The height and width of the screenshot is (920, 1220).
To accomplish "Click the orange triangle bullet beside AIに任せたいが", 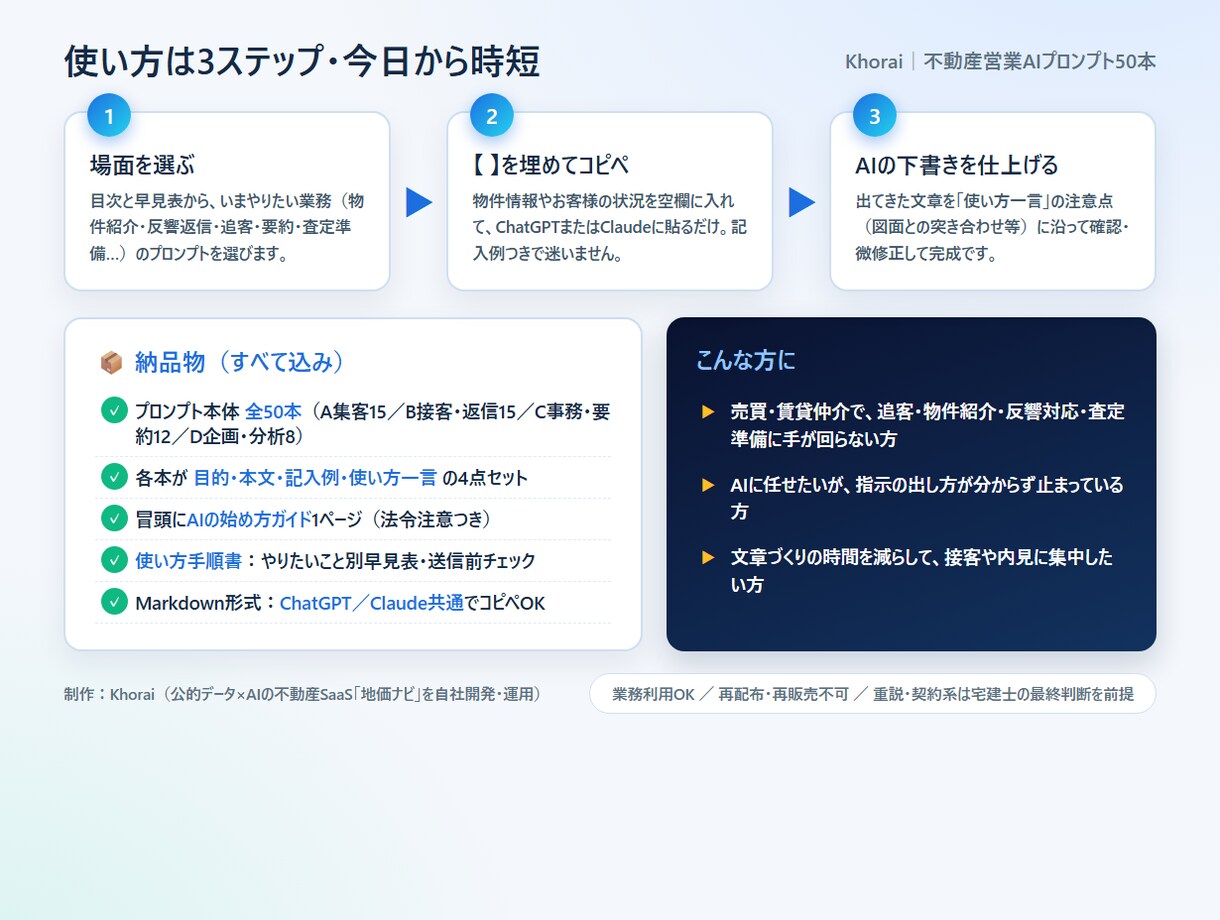I will [x=708, y=485].
